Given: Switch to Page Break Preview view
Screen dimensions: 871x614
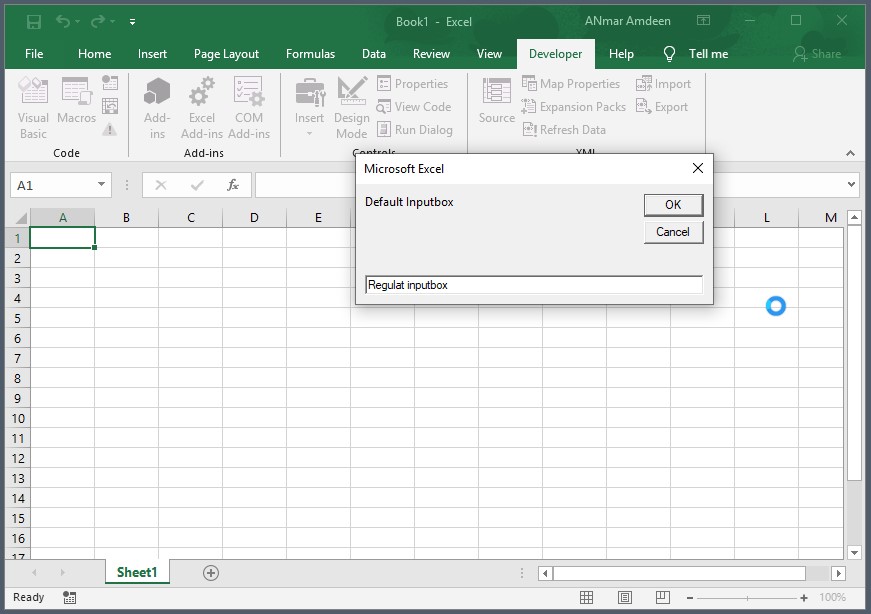Looking at the screenshot, I should [662, 597].
